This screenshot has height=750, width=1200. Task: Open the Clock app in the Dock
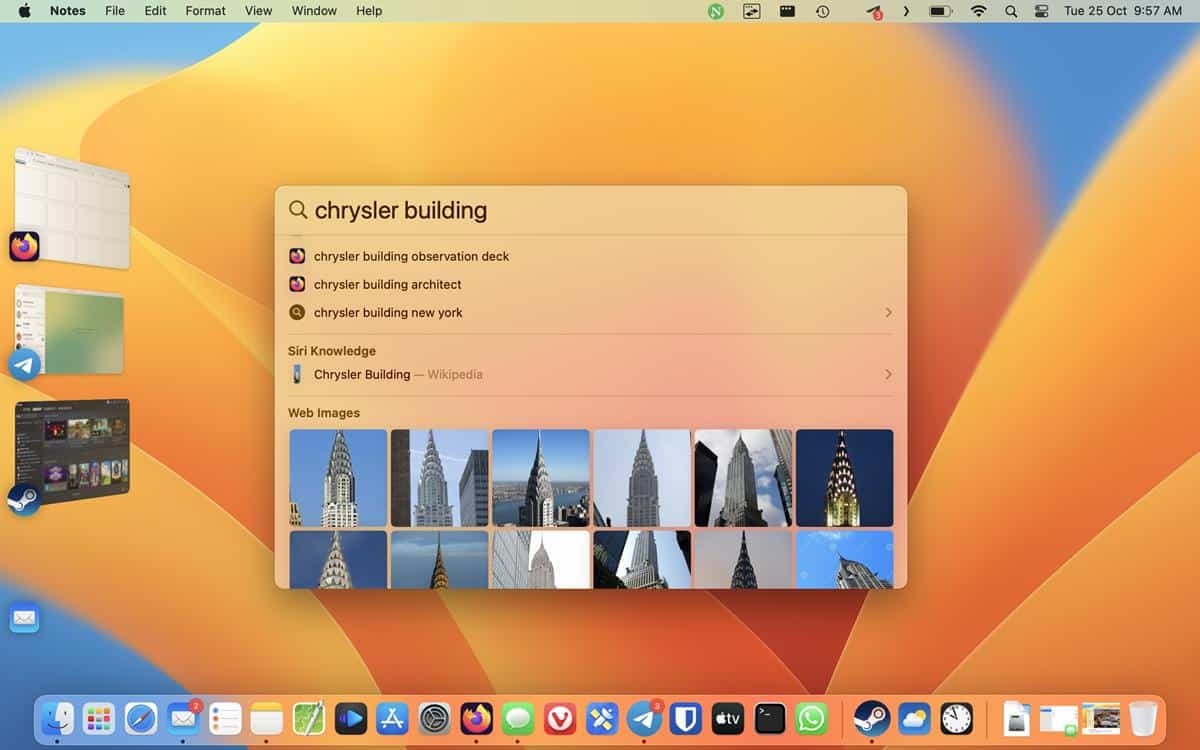[x=956, y=718]
